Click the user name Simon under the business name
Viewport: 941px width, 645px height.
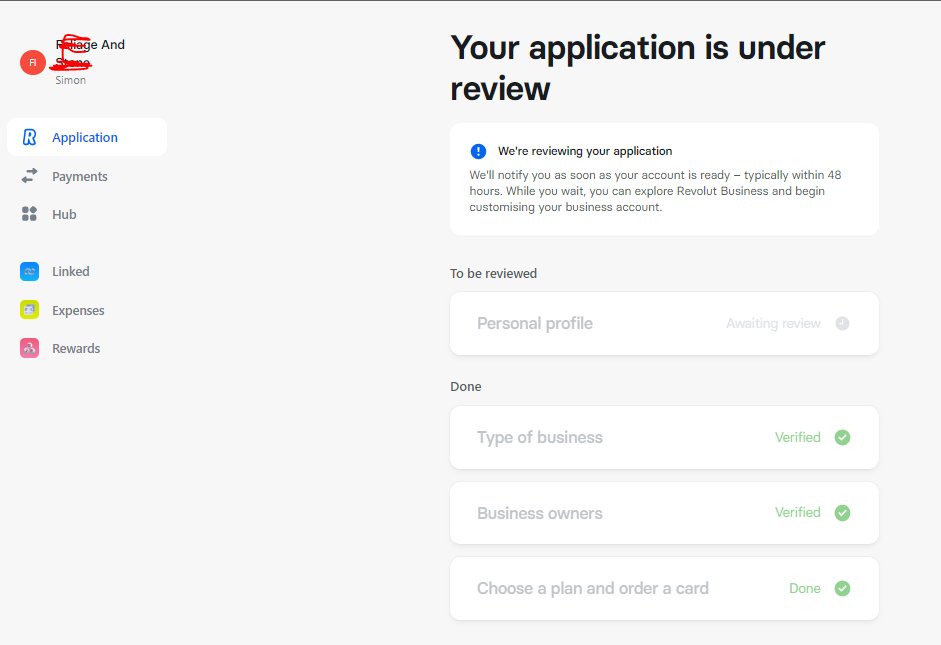point(70,80)
